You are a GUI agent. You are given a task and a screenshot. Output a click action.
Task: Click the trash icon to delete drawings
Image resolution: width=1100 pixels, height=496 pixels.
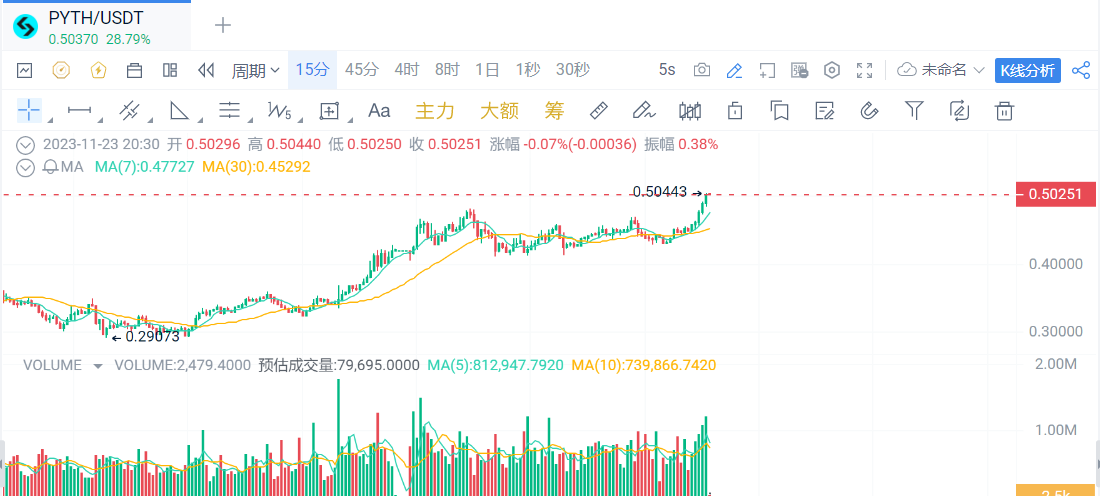click(x=1004, y=110)
